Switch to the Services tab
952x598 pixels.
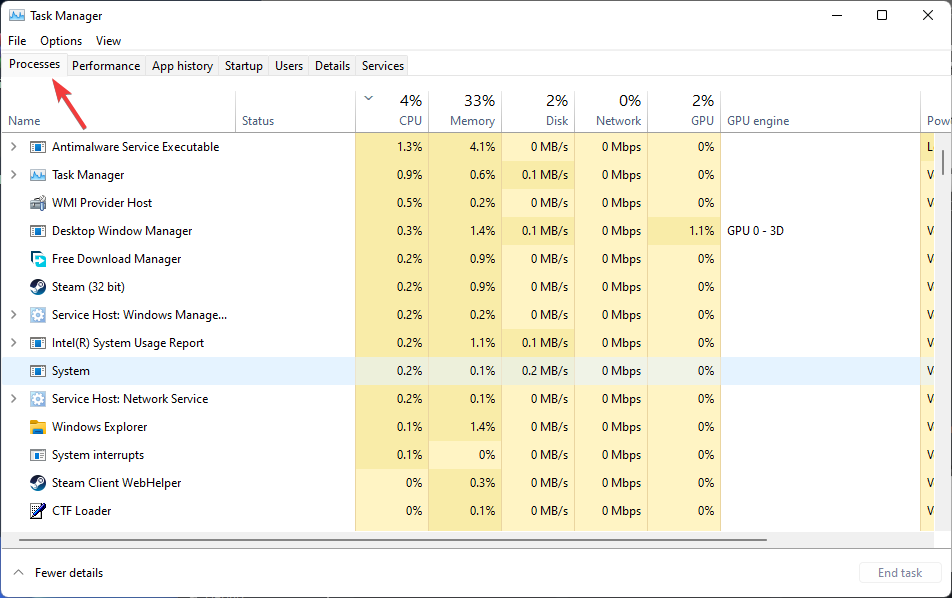382,65
